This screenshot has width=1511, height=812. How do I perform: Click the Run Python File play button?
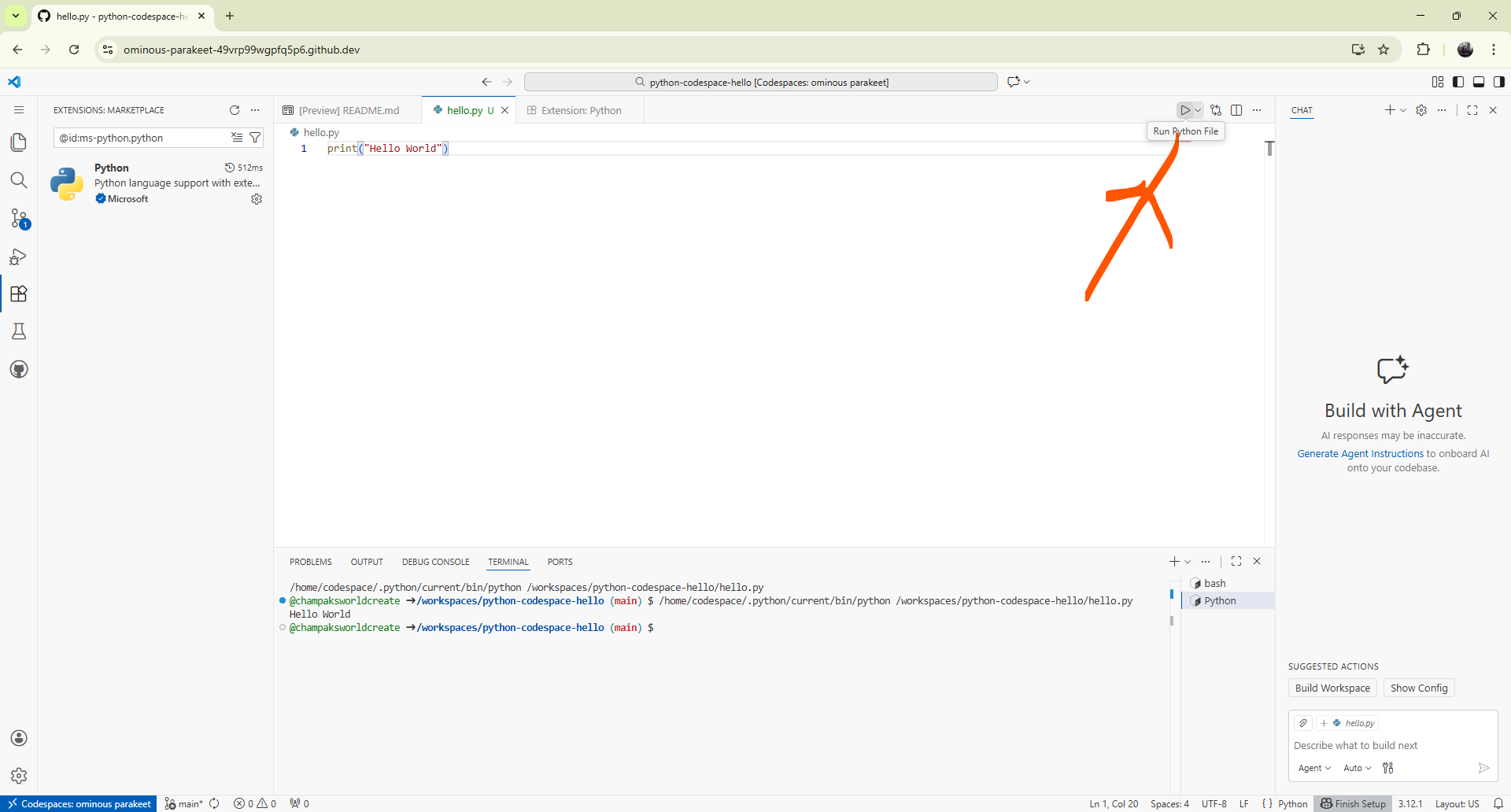1185,110
